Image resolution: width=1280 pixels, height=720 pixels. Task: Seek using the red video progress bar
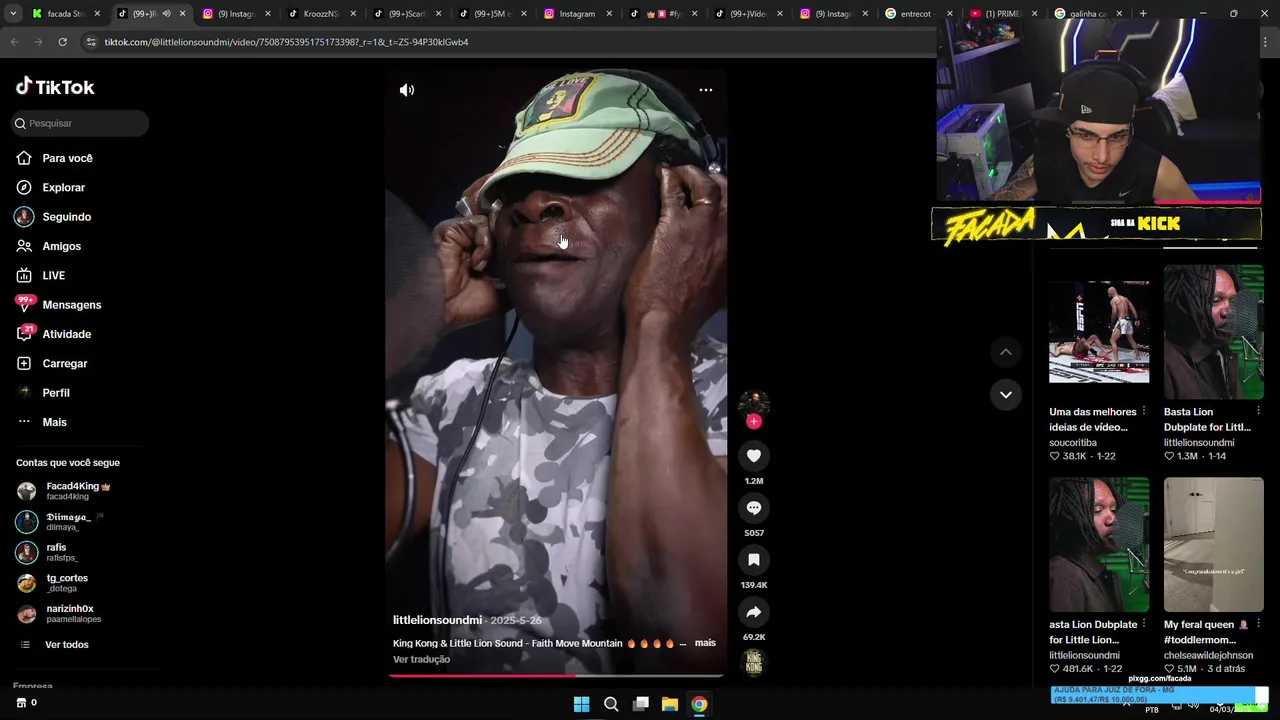click(557, 675)
